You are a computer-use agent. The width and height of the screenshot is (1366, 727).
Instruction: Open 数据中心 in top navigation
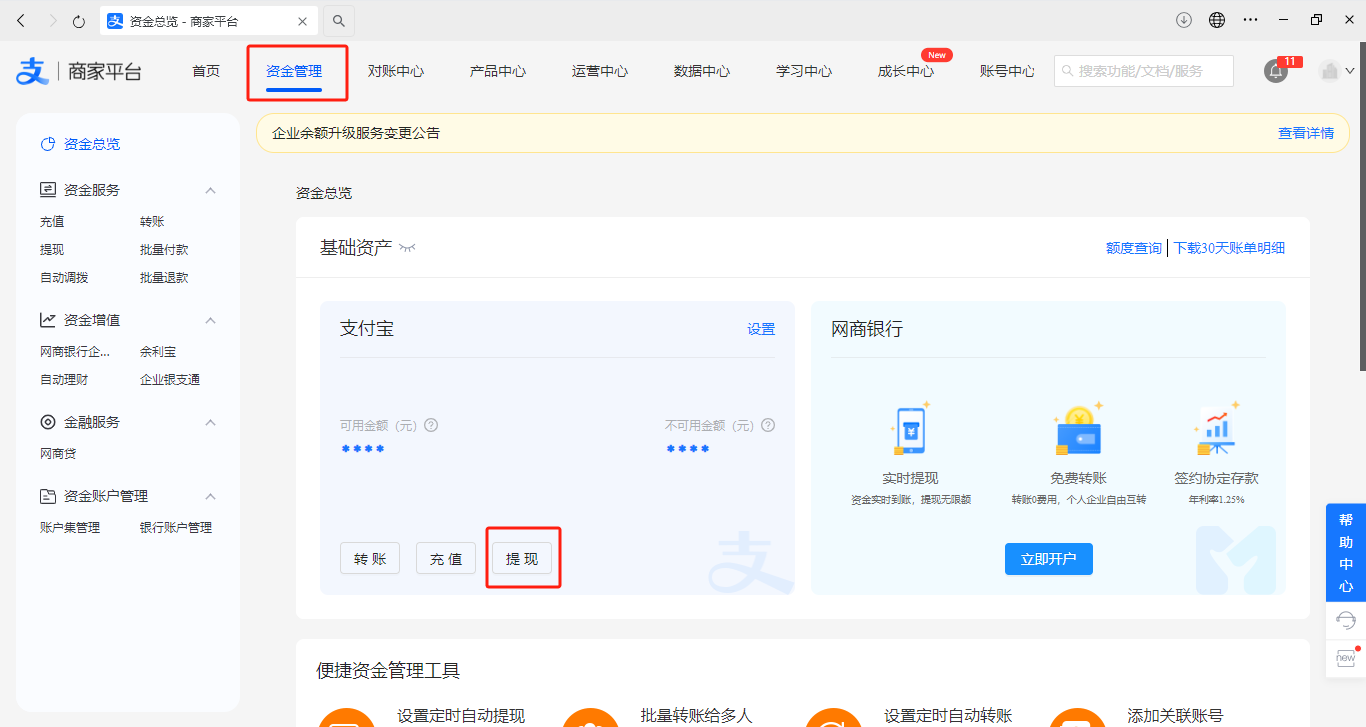click(x=702, y=71)
